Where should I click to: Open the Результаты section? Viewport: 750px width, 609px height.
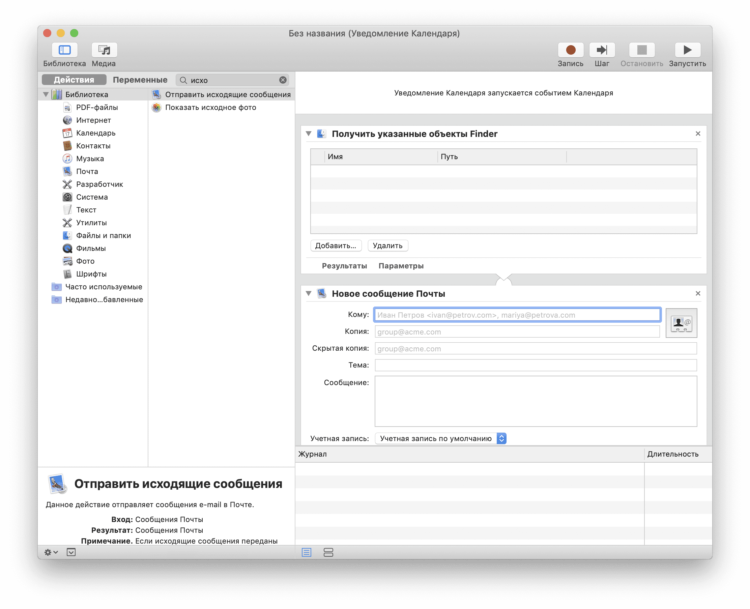coord(344,266)
